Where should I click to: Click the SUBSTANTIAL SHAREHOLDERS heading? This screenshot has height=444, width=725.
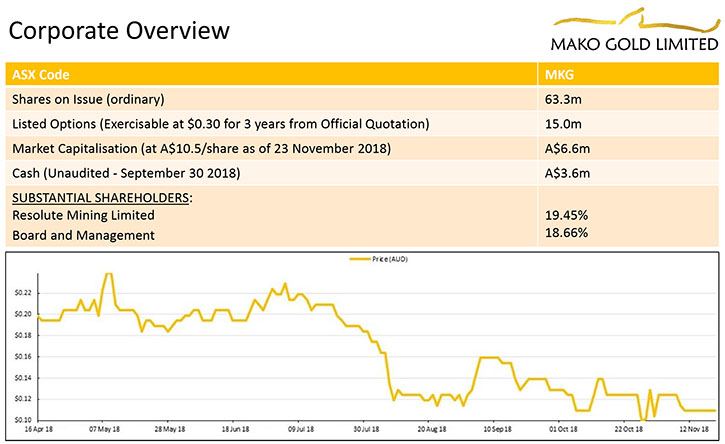[102, 198]
